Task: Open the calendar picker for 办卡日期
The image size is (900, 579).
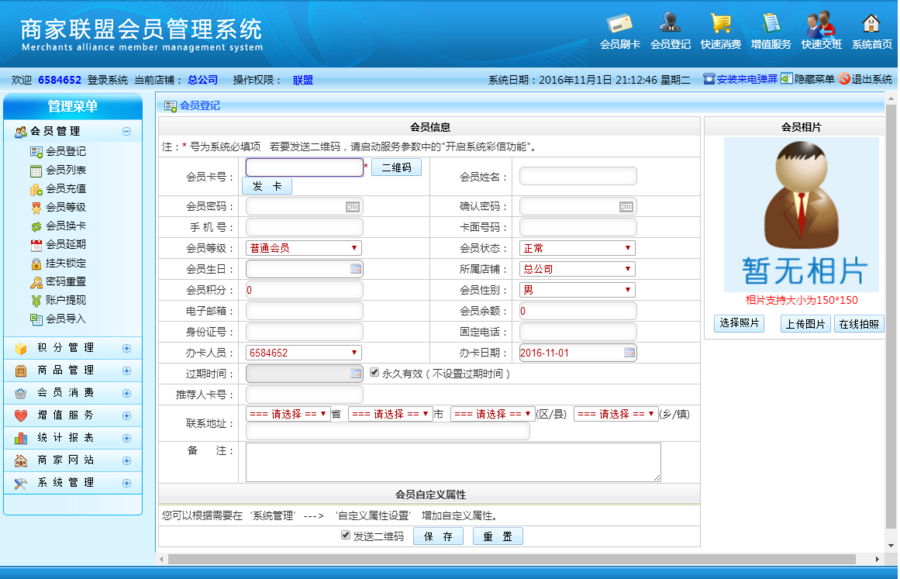Action: point(631,351)
